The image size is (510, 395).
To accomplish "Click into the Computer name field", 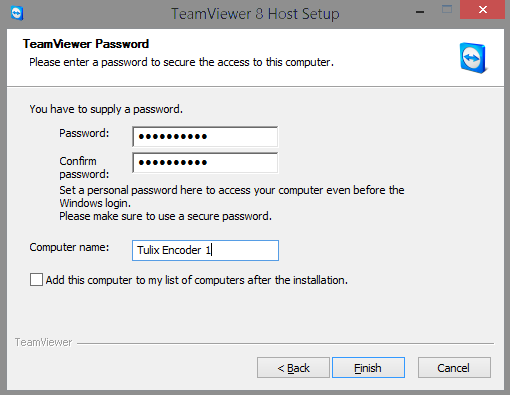I will coord(205,250).
